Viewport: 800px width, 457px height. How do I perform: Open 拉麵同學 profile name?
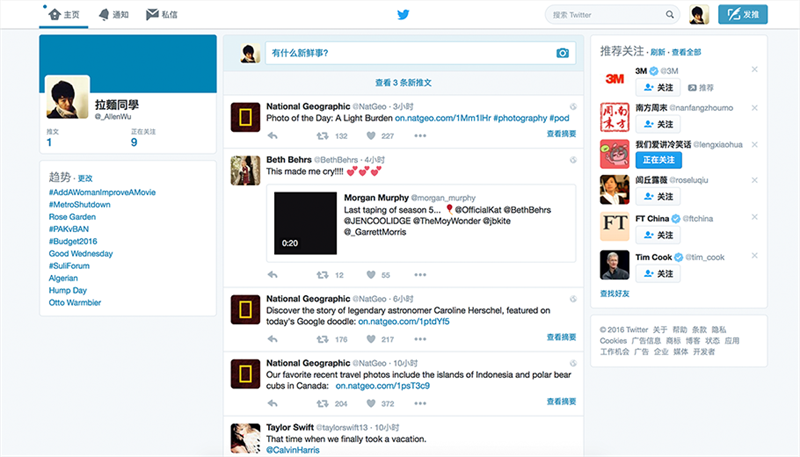(117, 105)
